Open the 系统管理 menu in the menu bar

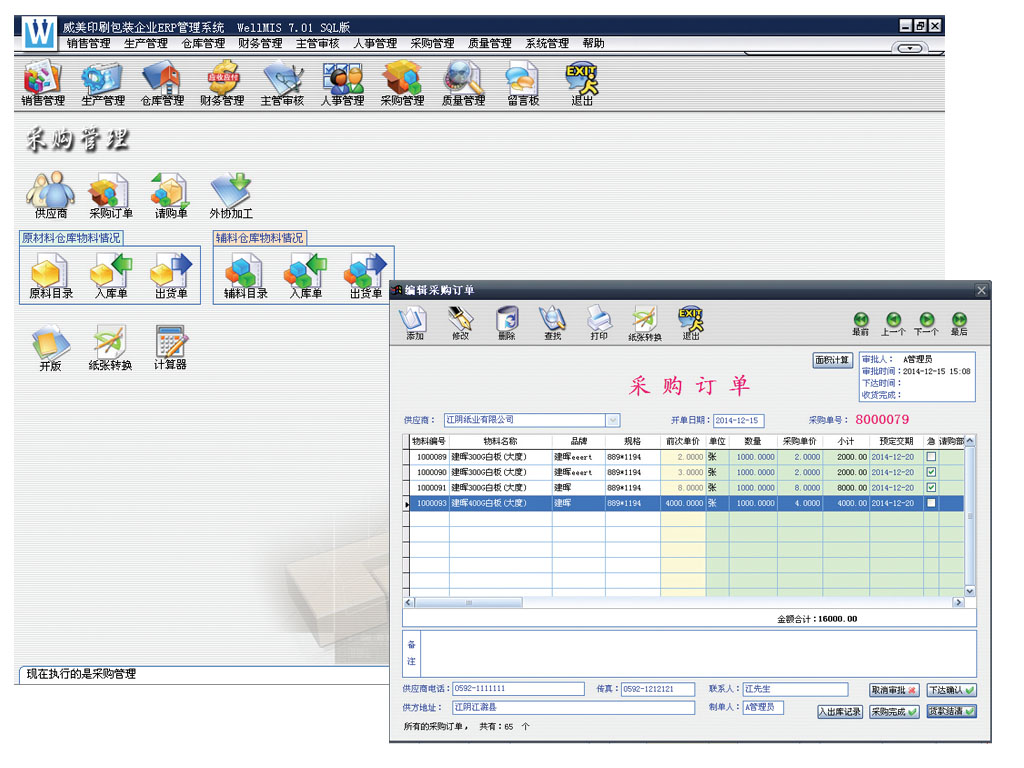click(x=547, y=44)
